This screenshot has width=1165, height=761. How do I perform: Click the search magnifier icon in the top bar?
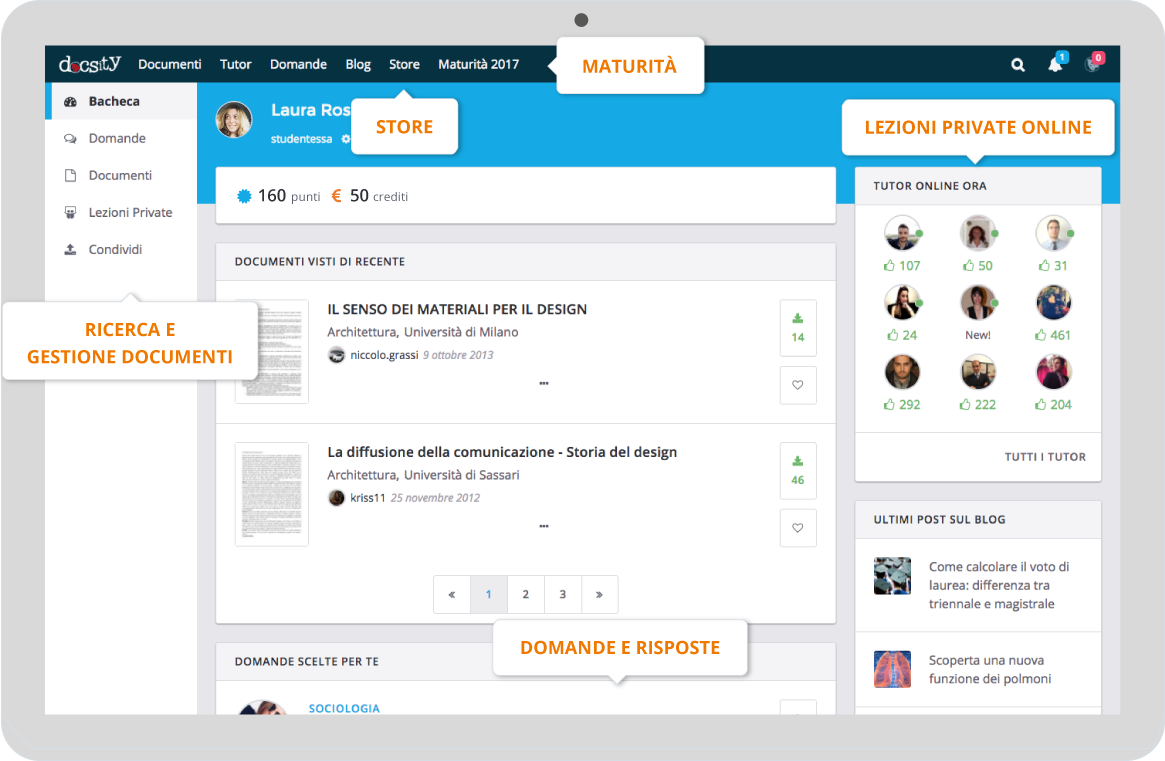click(x=1018, y=65)
